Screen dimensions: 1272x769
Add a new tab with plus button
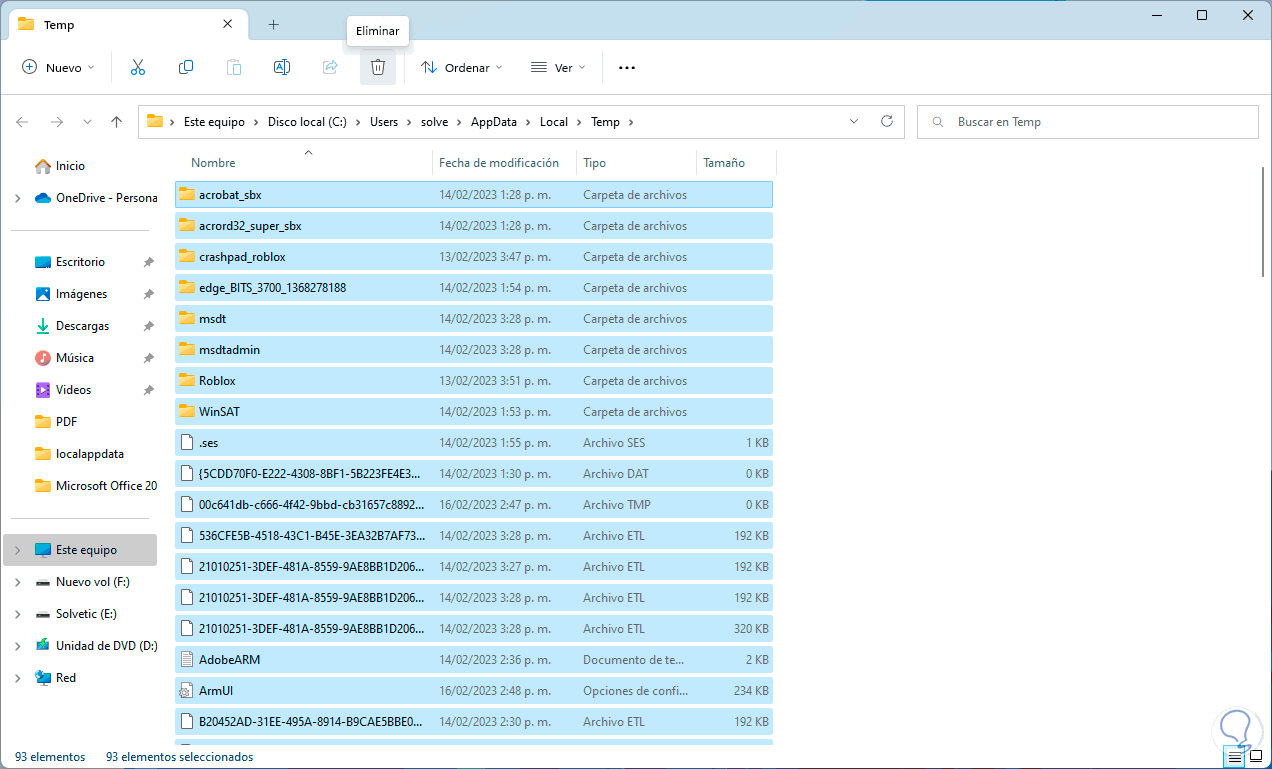pyautogui.click(x=273, y=24)
